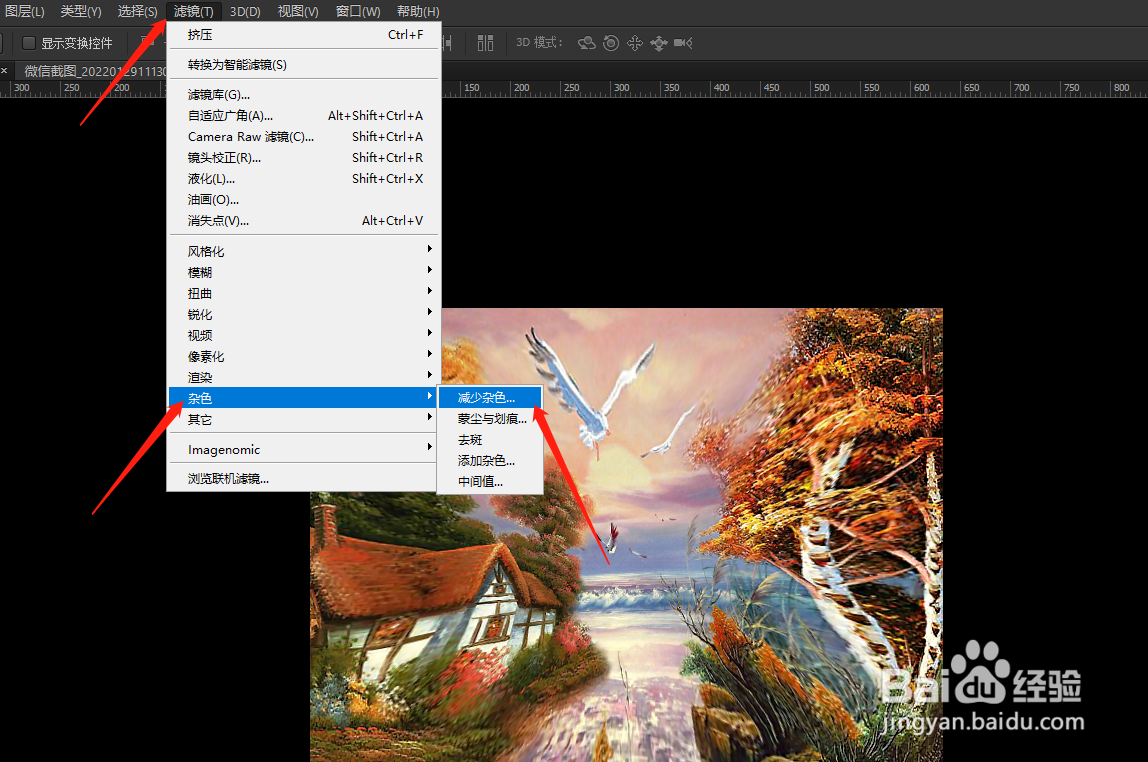Select the 3D pan object icon
Viewport: 1148px width, 762px height.
[635, 43]
